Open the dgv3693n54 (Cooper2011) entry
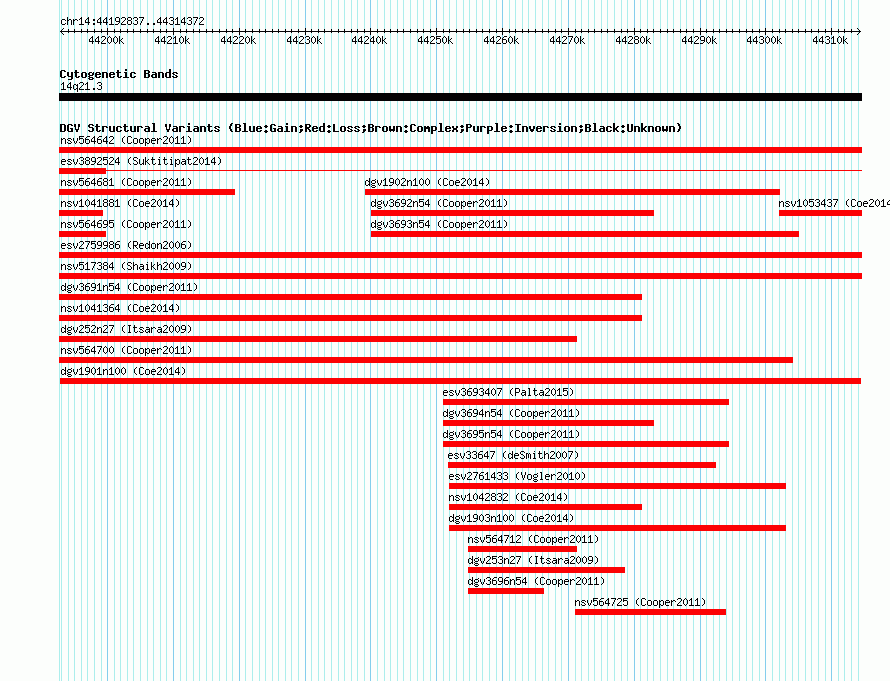This screenshot has height=681, width=890. point(439,224)
